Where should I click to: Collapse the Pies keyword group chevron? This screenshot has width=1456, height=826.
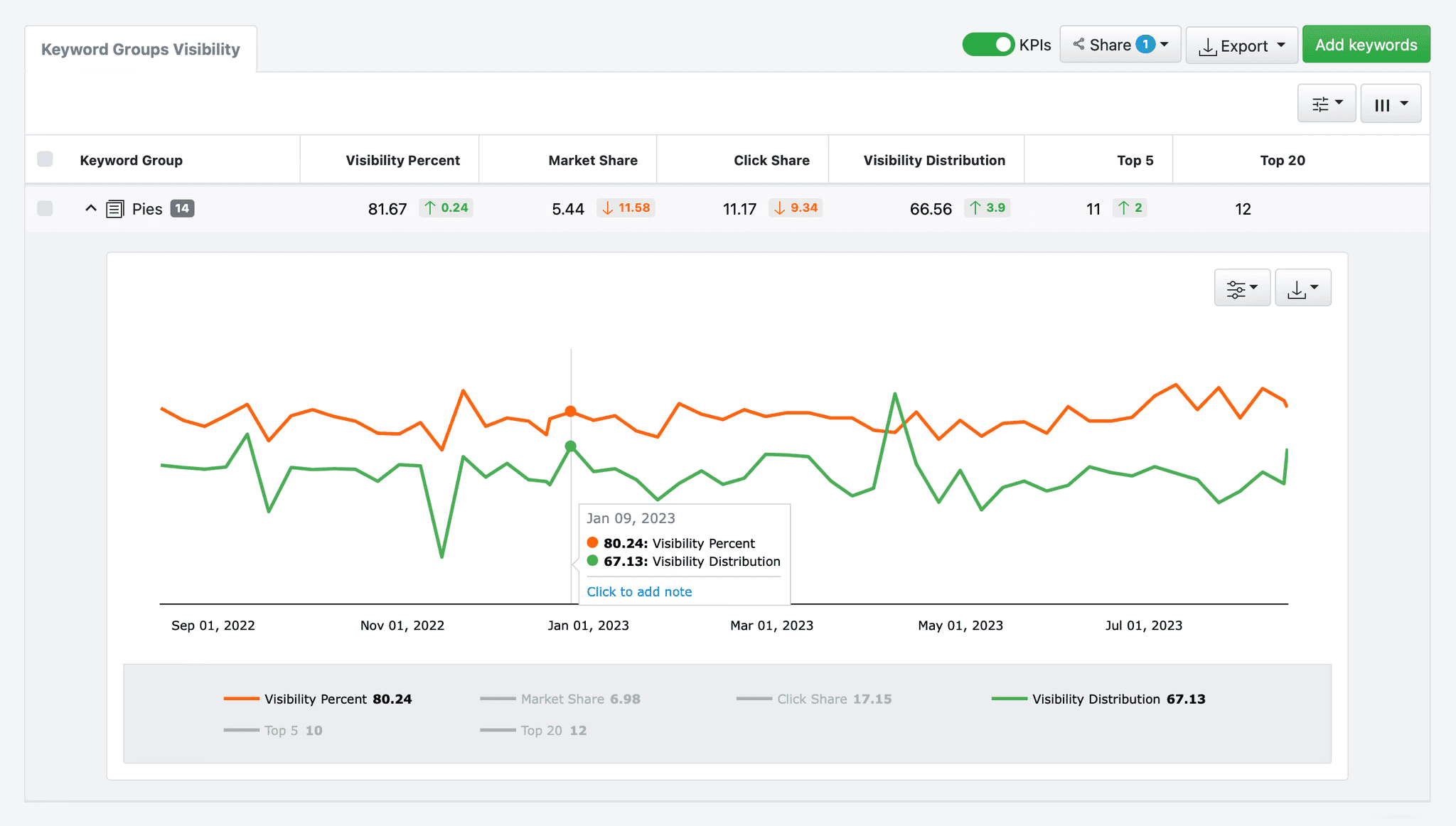click(90, 208)
